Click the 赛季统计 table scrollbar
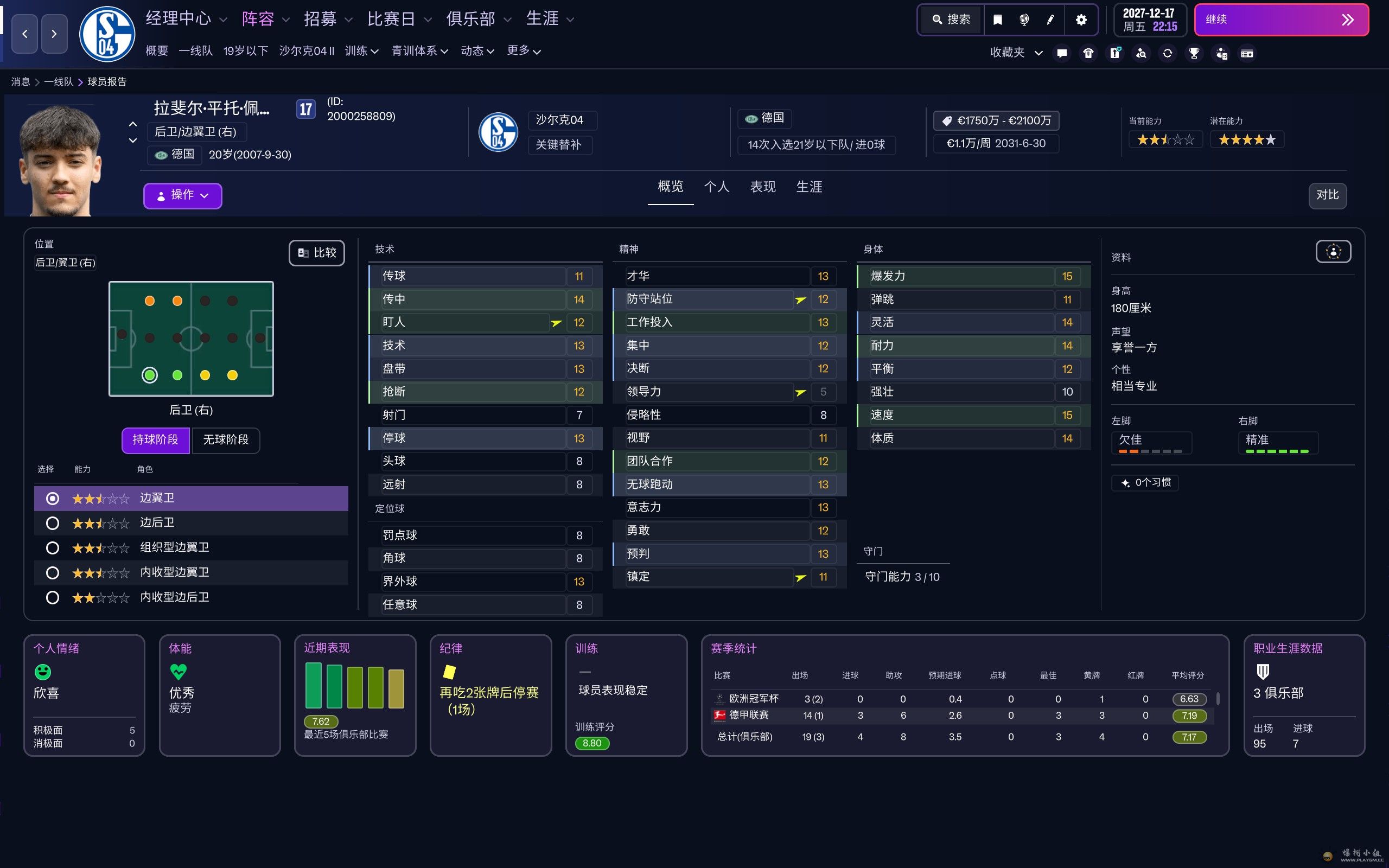1389x868 pixels. tap(1218, 699)
